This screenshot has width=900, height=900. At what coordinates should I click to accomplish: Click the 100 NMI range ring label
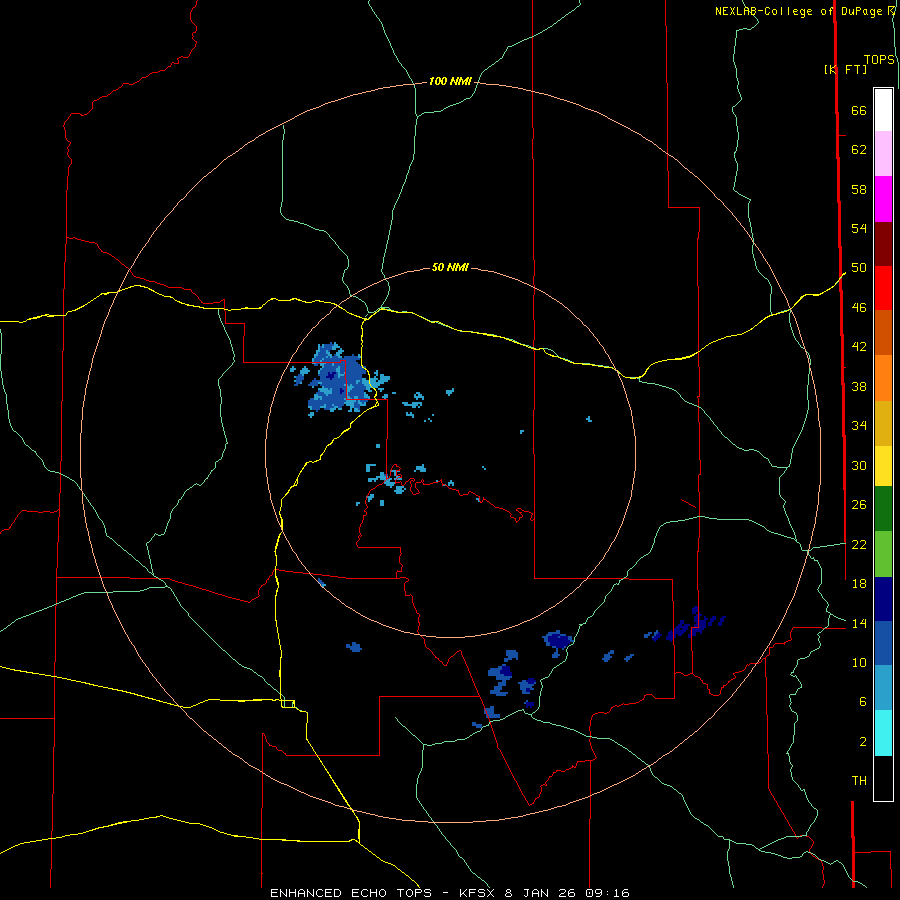[x=450, y=82]
